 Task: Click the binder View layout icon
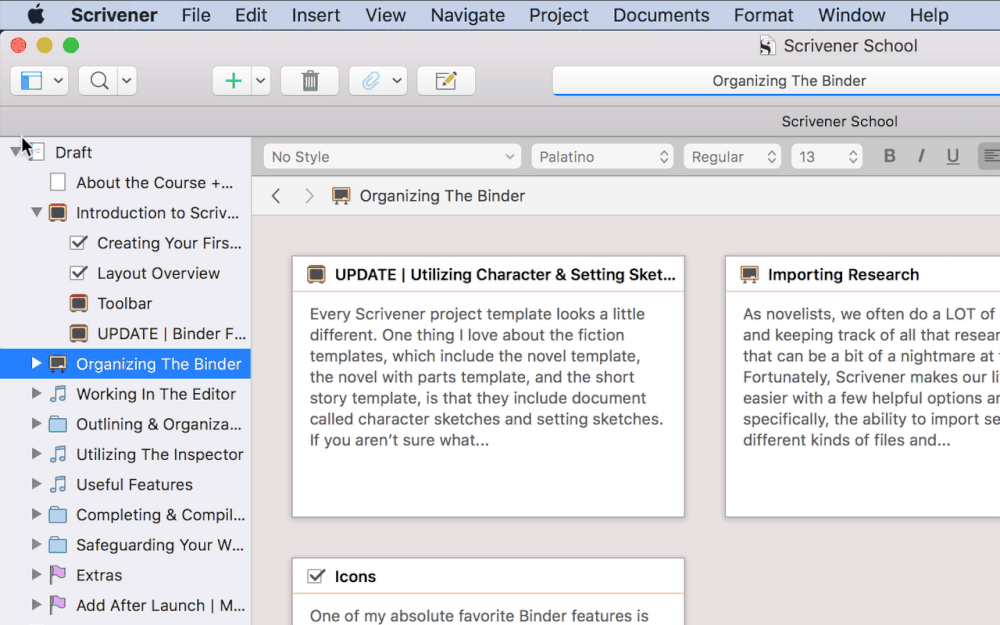(x=31, y=81)
